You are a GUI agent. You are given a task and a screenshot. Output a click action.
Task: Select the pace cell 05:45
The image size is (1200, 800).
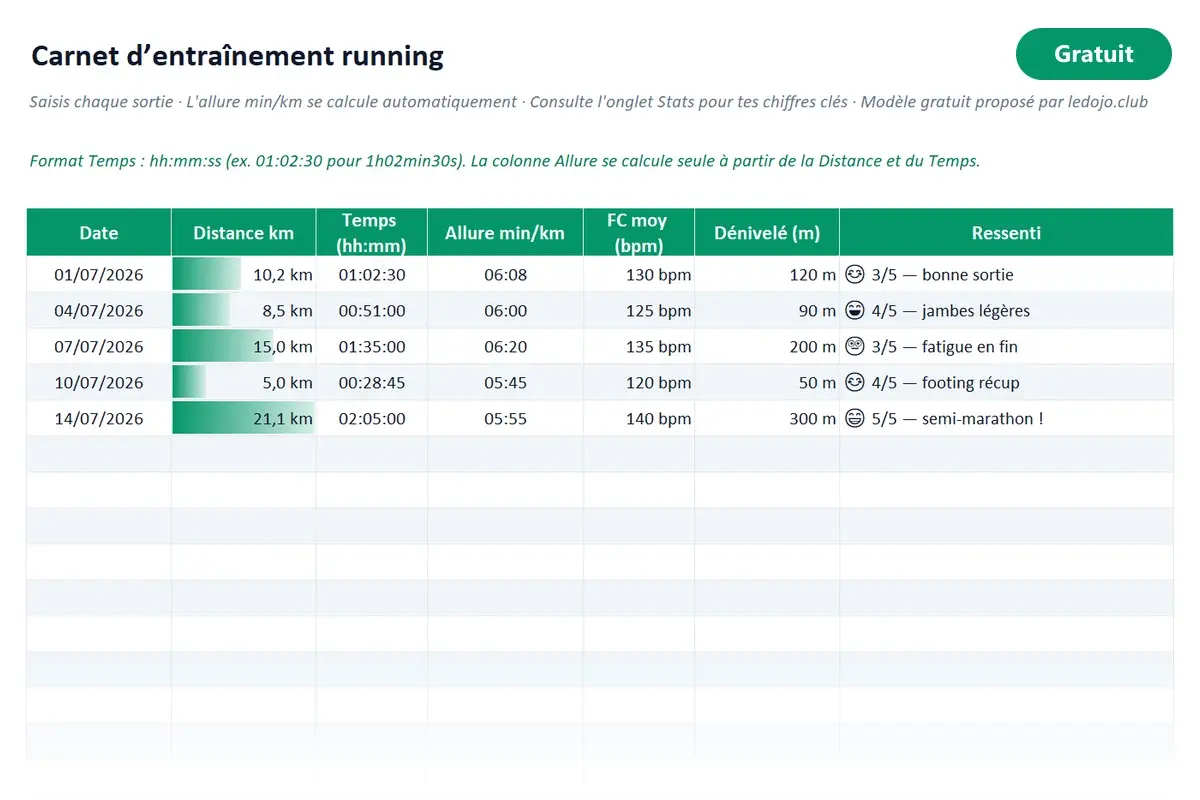tap(505, 383)
